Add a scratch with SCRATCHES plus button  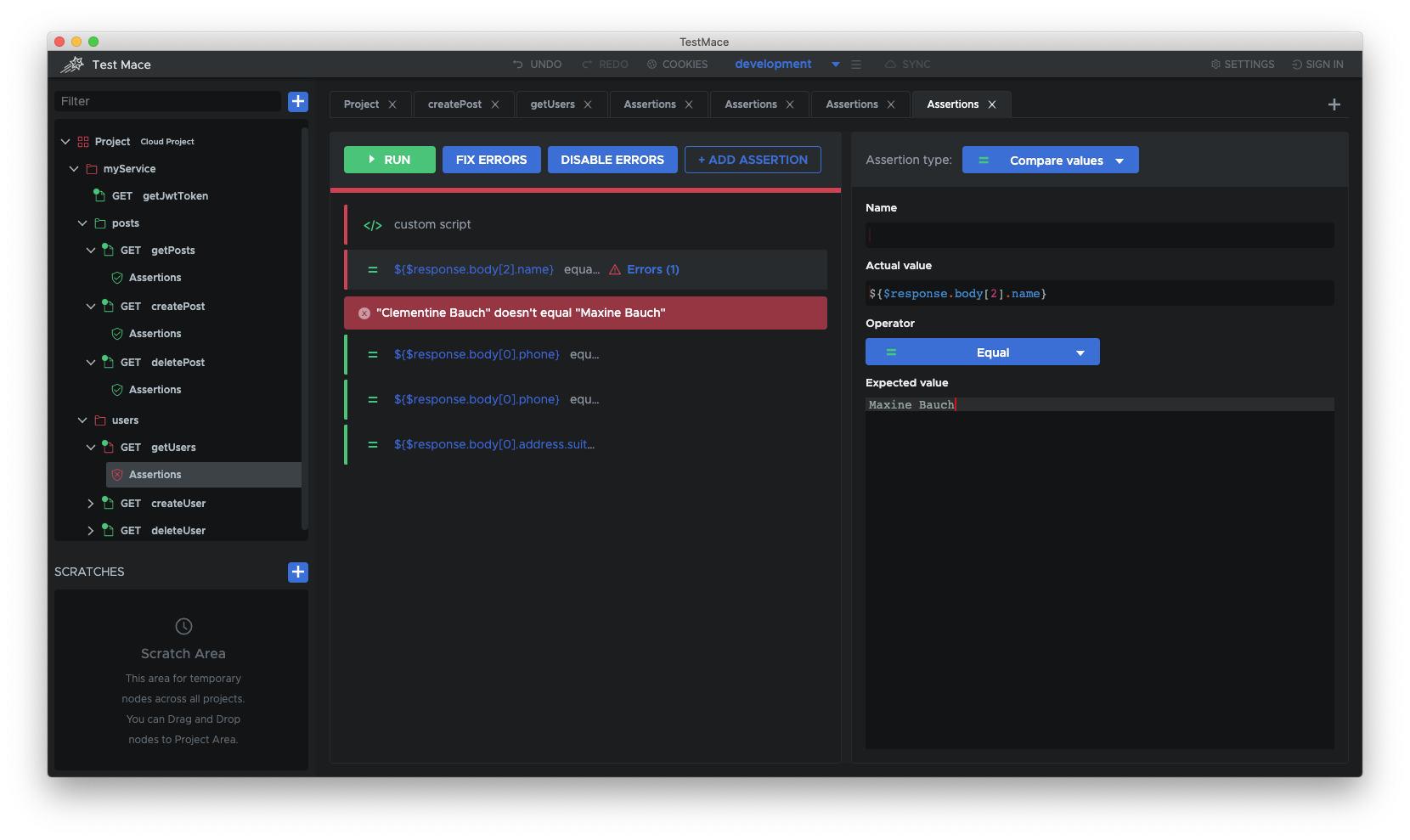tap(298, 572)
